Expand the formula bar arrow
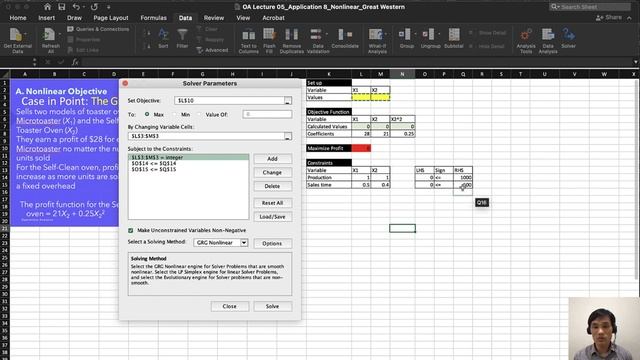Screen dimensions: 640x360 click(x=636, y=62)
